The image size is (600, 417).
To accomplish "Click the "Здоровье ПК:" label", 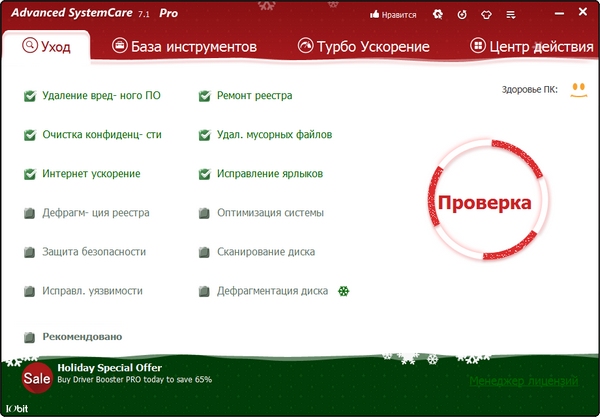I will 530,90.
